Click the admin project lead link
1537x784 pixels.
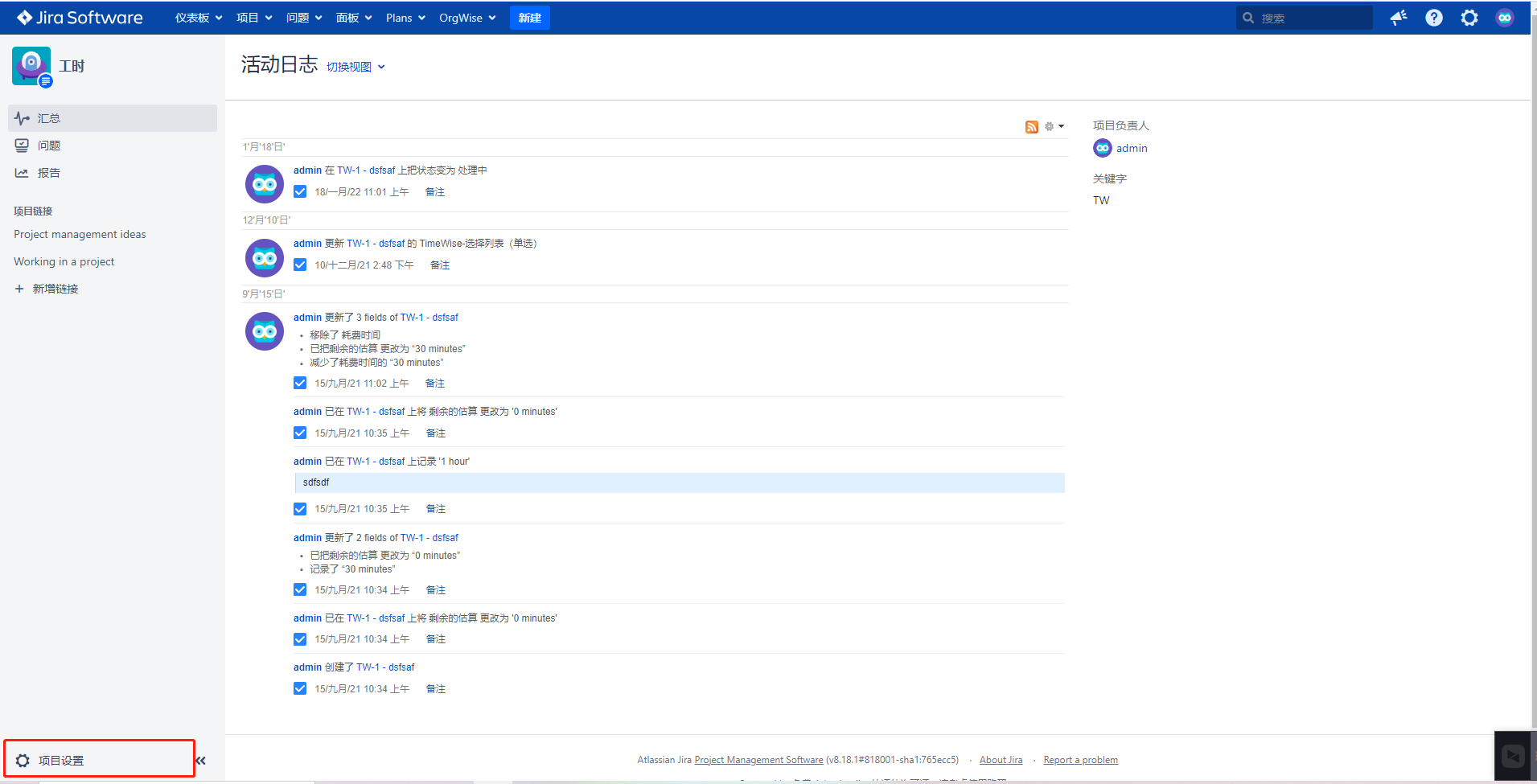point(1131,148)
